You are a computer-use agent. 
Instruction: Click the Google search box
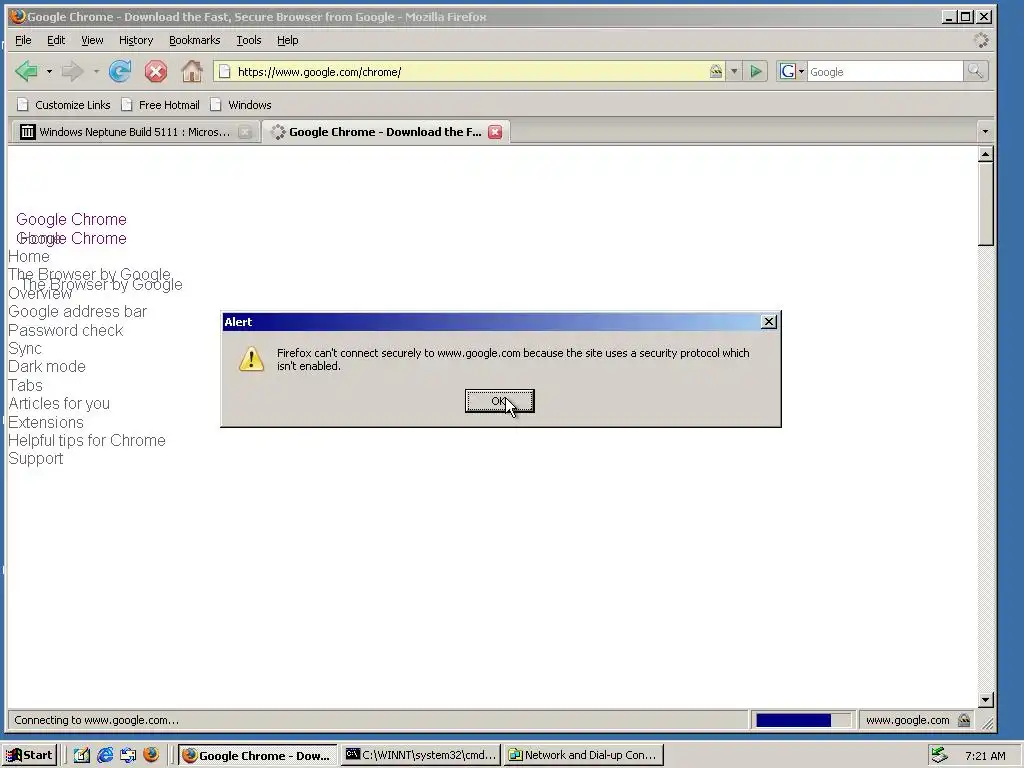pyautogui.click(x=885, y=71)
